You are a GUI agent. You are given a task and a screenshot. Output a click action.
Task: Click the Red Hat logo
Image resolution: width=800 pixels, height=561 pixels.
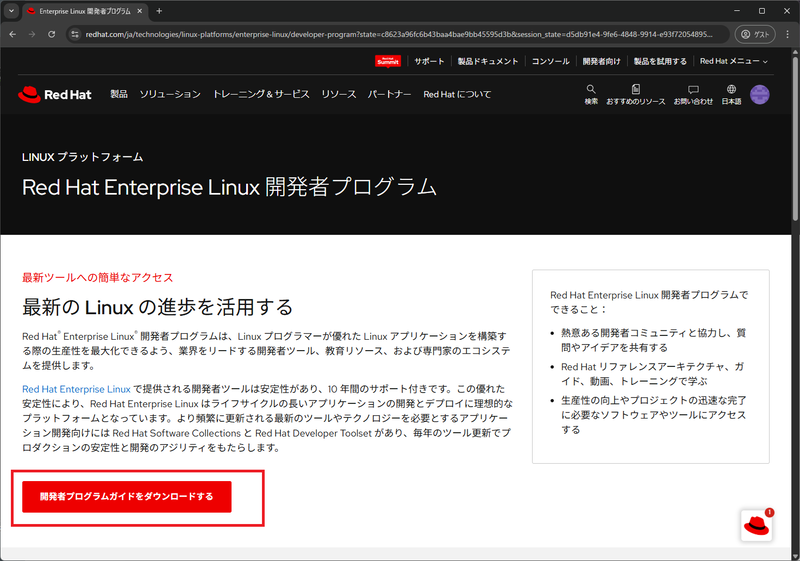(x=55, y=94)
